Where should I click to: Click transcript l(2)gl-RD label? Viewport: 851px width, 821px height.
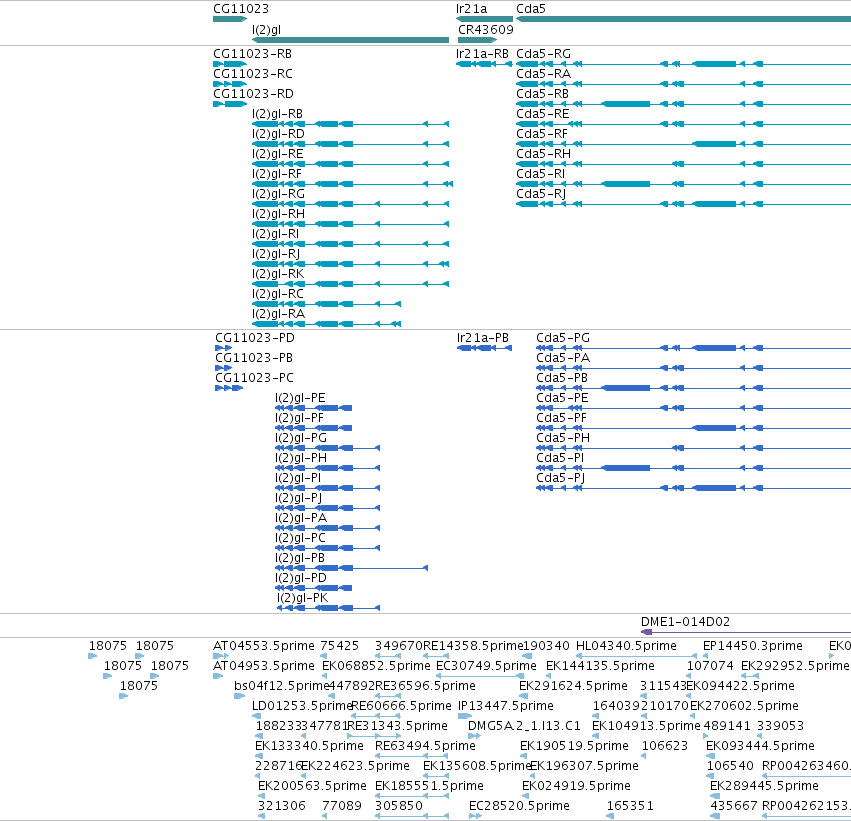click(278, 134)
